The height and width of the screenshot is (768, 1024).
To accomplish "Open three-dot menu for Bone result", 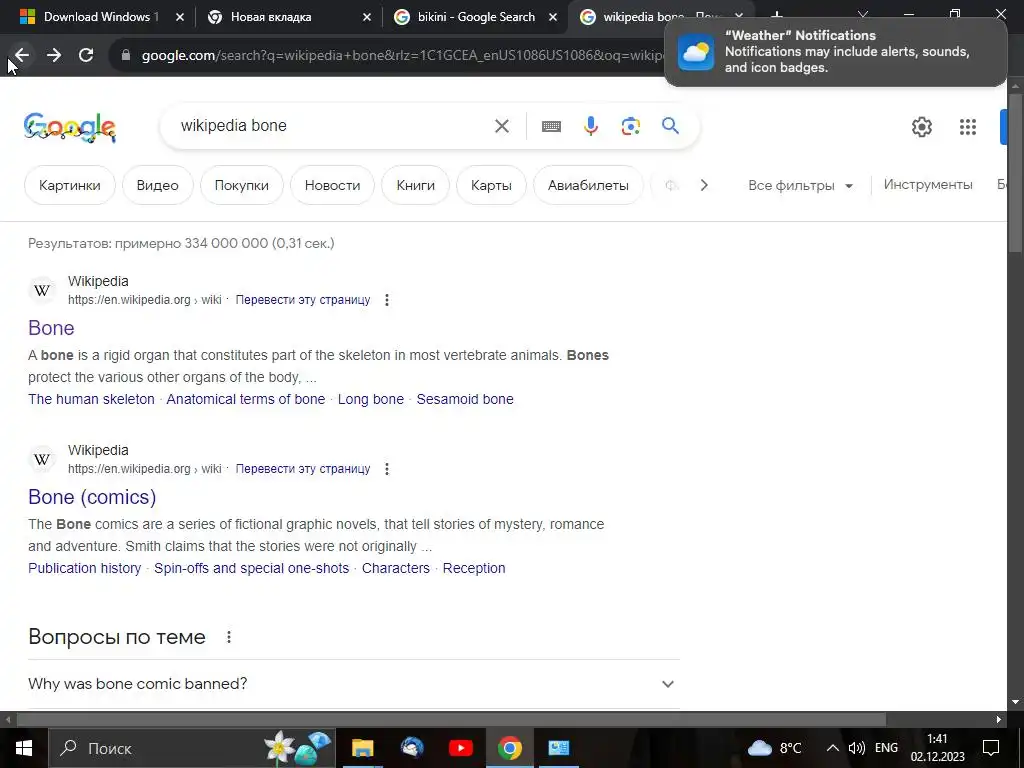I will (387, 300).
